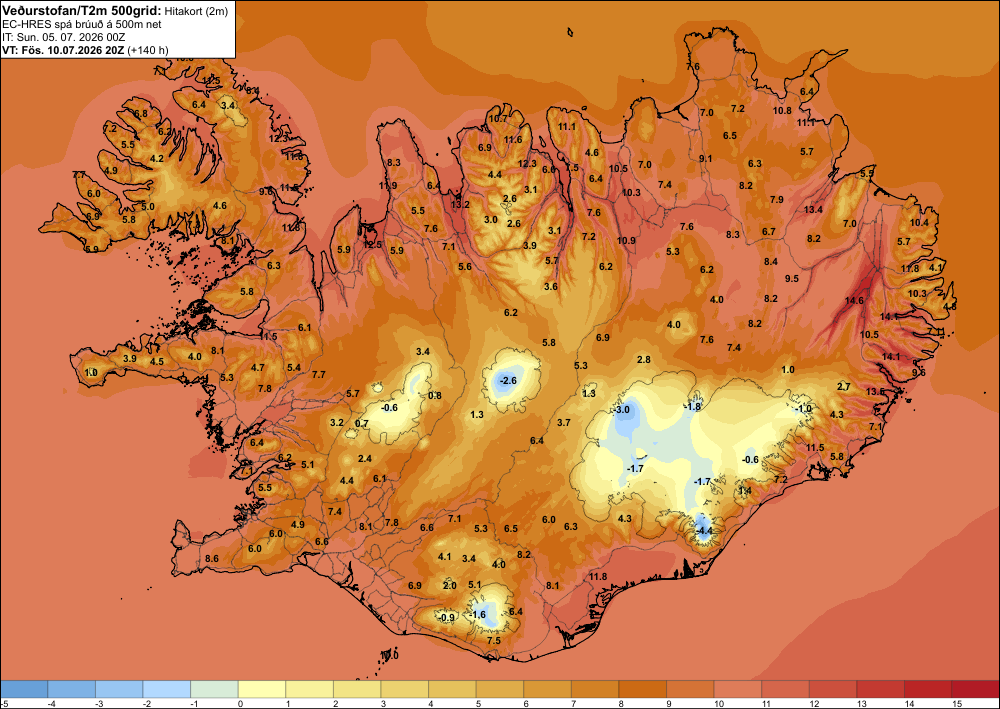Click the 8.4 temperature value
Screen dimensions: 1000x709
(770, 261)
